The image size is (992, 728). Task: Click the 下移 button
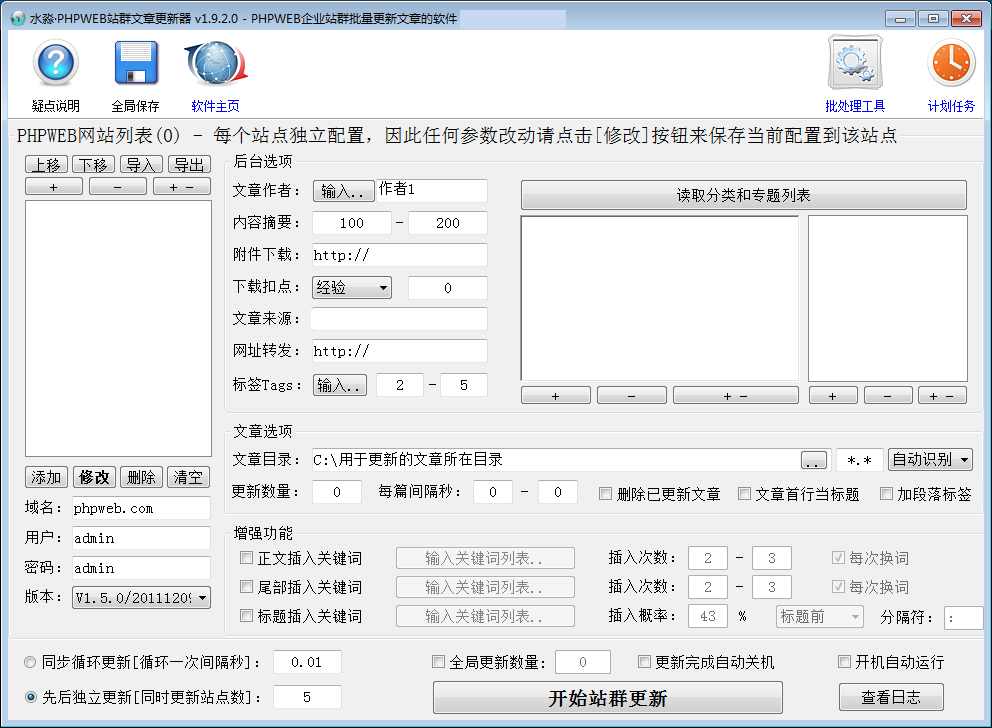click(94, 164)
